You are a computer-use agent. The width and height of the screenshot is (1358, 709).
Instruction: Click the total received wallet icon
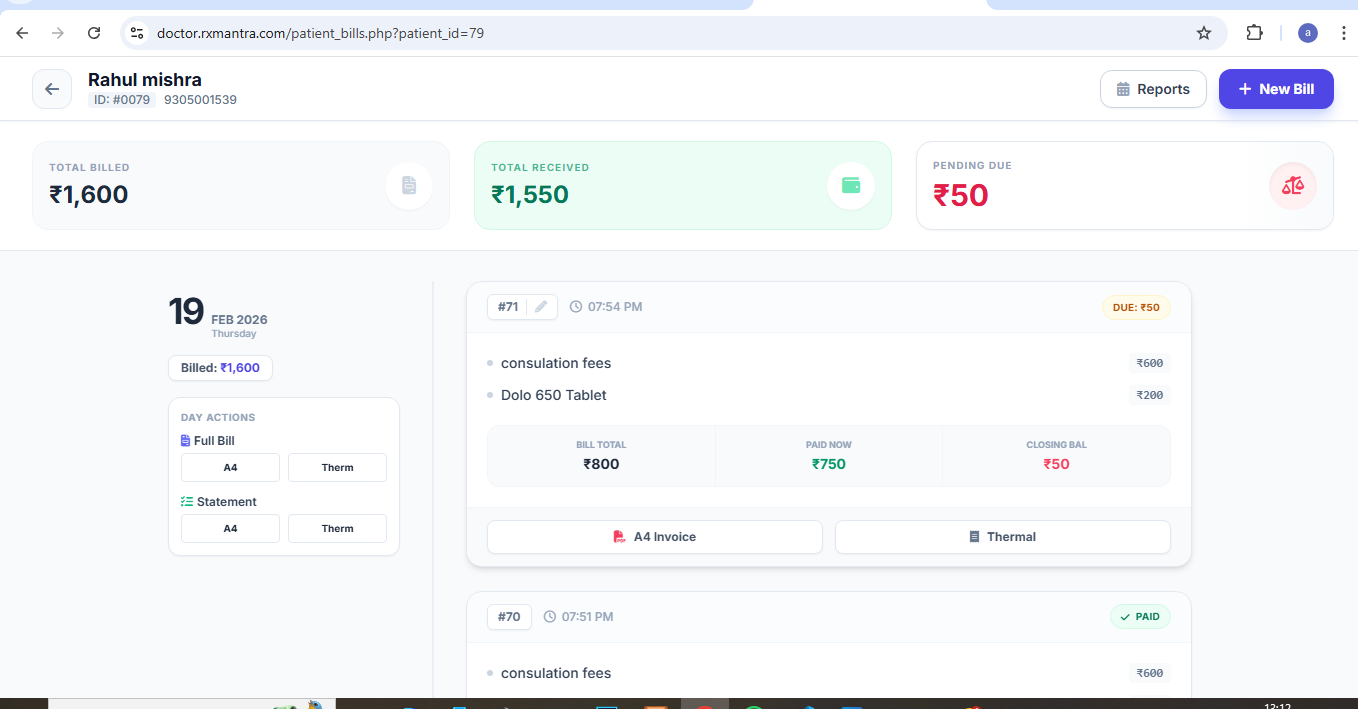(x=850, y=186)
